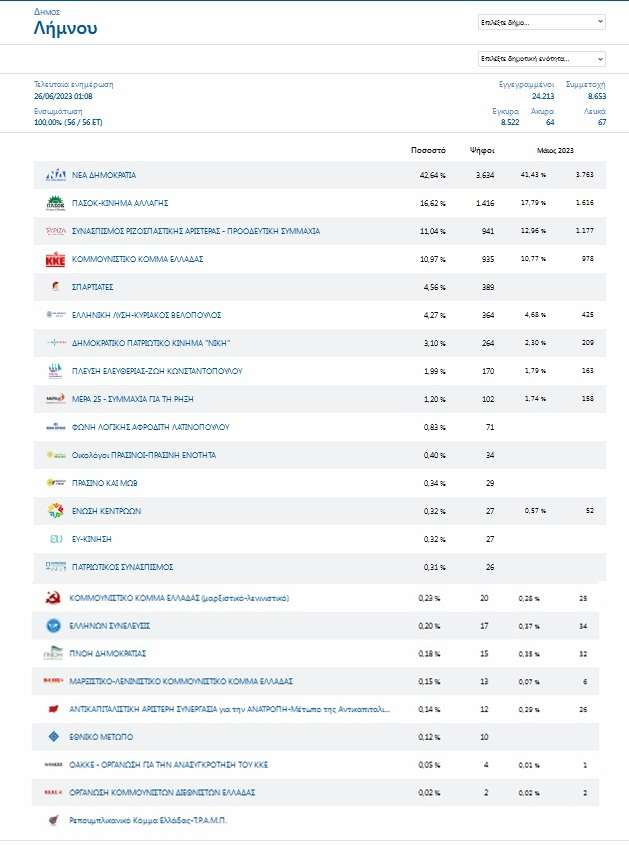Image resolution: width=629 pixels, height=846 pixels.
Task: Click the Ελλήνων Συνέλευσις round logo
Action: [54, 625]
